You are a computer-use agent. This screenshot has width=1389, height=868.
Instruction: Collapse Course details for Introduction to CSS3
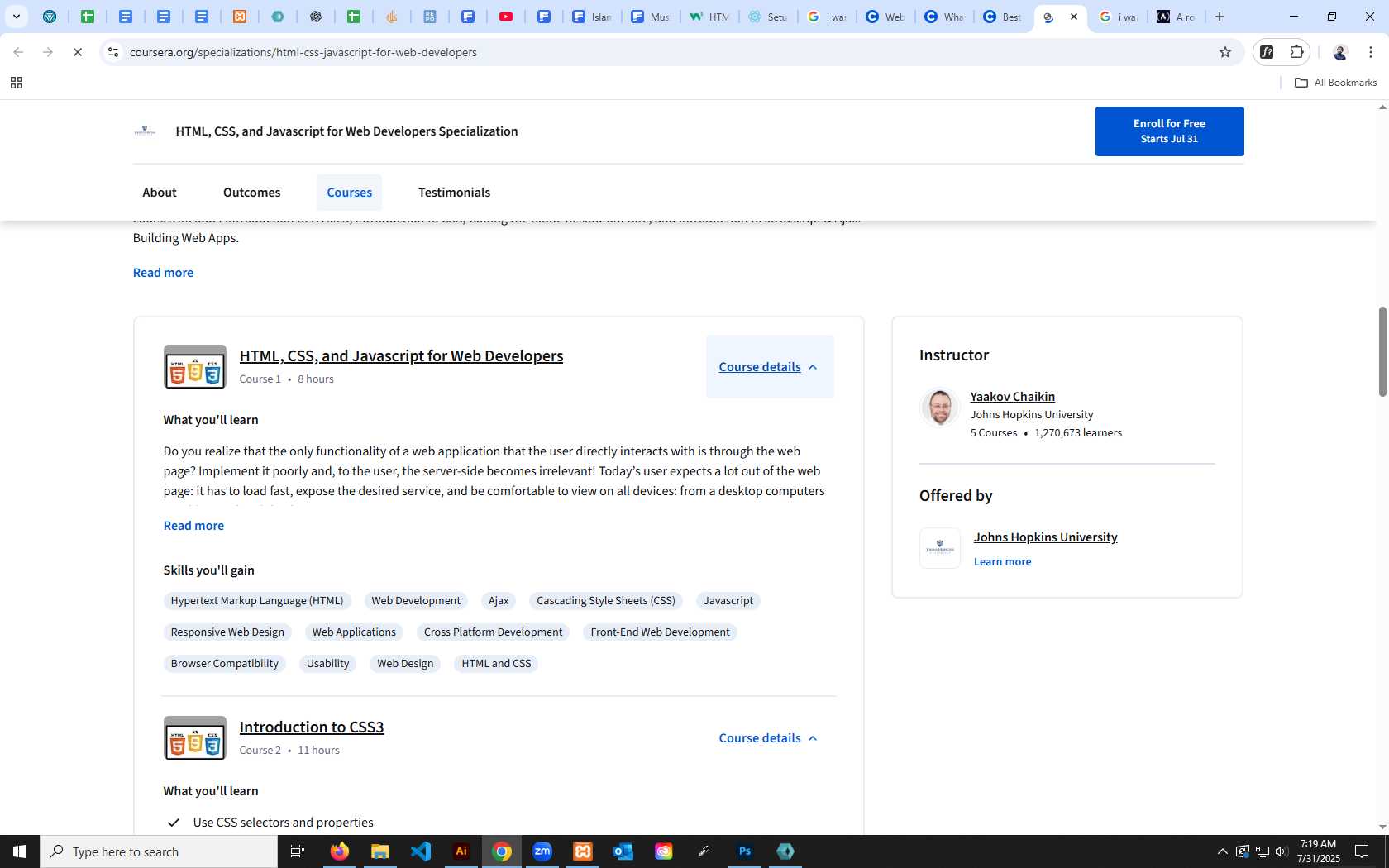[770, 738]
